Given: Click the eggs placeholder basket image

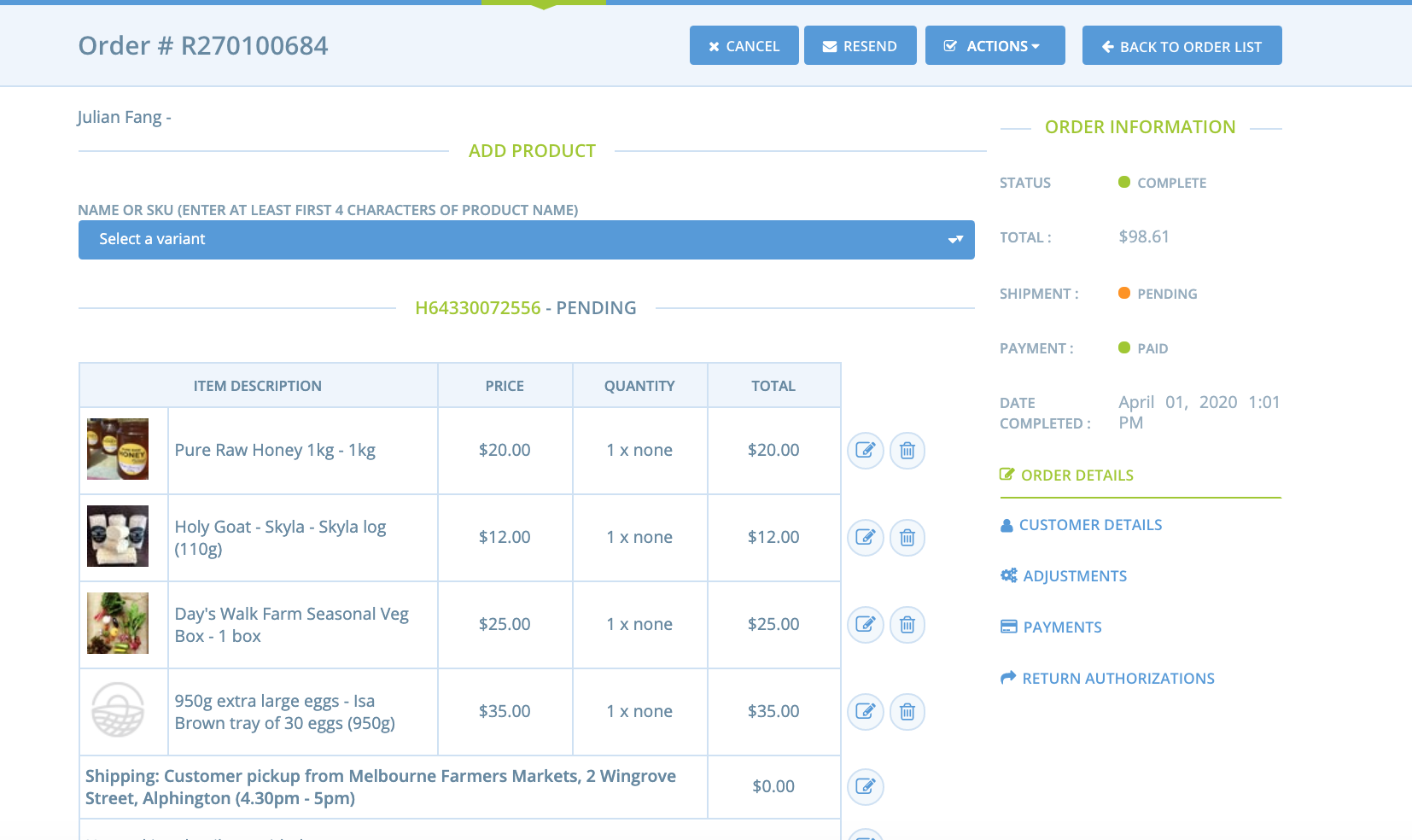Looking at the screenshot, I should pyautogui.click(x=118, y=709).
